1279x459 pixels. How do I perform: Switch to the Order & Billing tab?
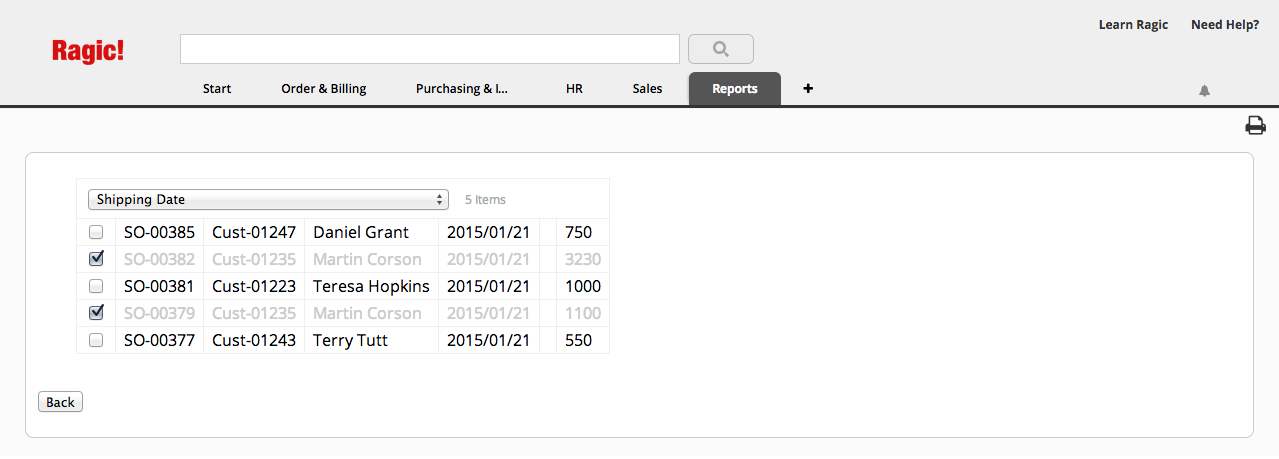click(x=323, y=88)
